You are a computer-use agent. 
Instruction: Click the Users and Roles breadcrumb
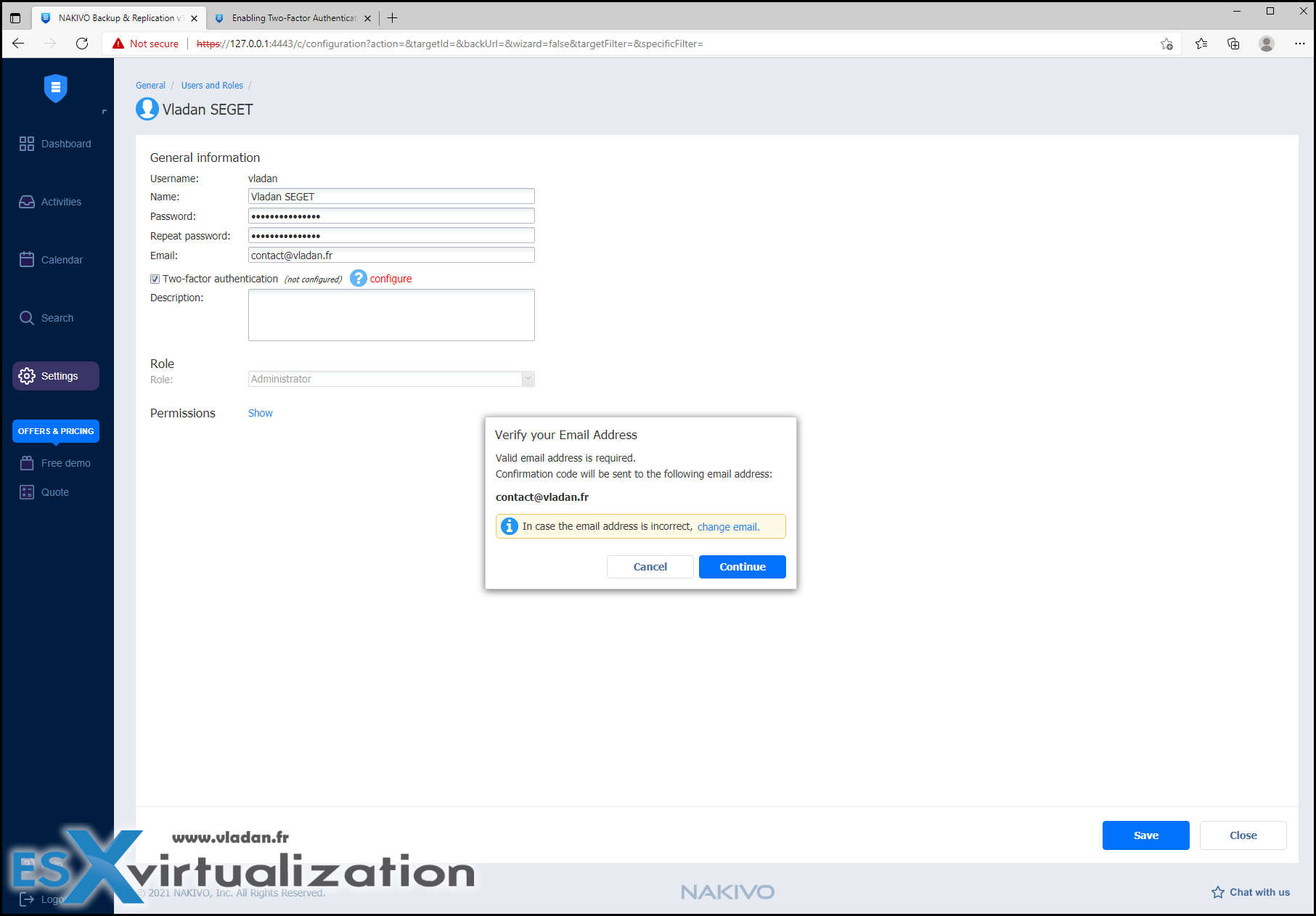pos(212,86)
